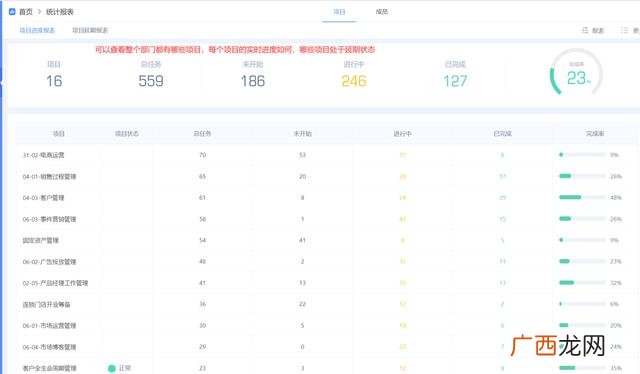Sort by the 进行中 column header

(402, 134)
